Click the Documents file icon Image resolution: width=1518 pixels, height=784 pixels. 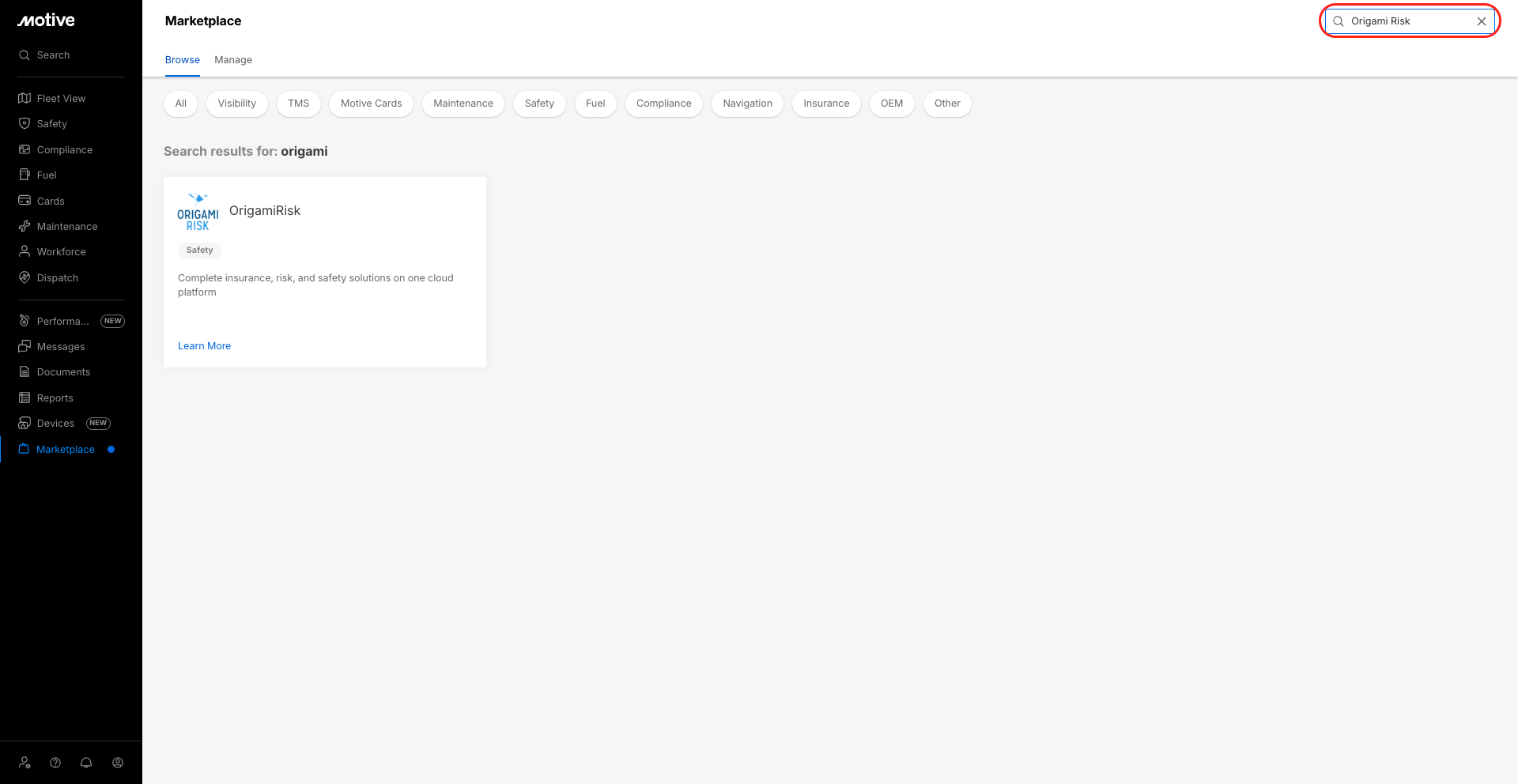point(25,371)
